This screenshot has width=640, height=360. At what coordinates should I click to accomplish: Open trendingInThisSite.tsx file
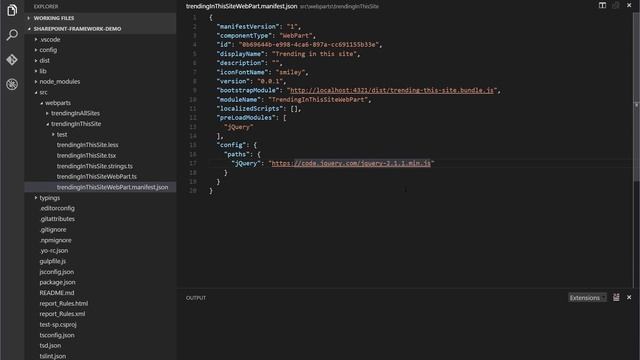[x=86, y=156]
